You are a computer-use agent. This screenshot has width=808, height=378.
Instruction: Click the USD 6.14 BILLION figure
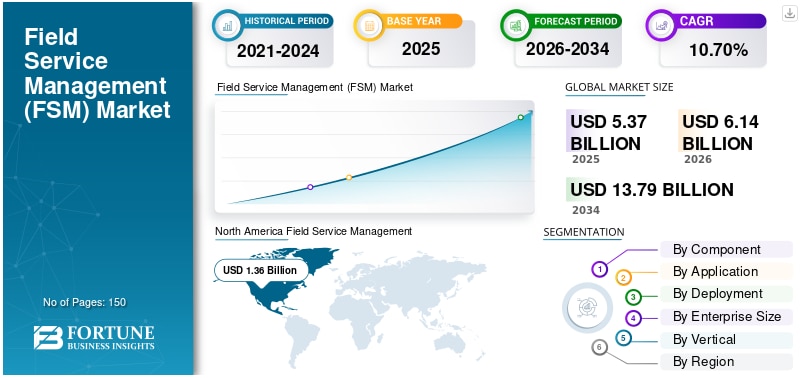pos(720,132)
